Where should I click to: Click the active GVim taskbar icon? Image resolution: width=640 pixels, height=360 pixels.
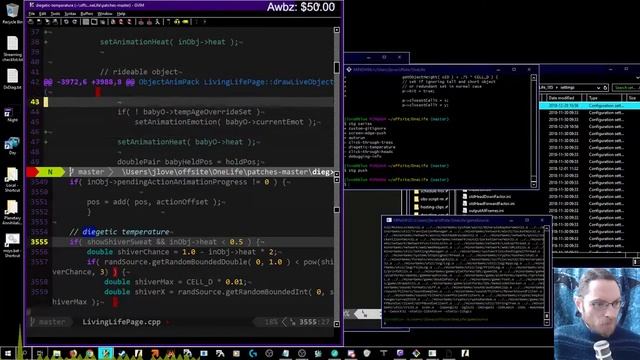point(105,353)
